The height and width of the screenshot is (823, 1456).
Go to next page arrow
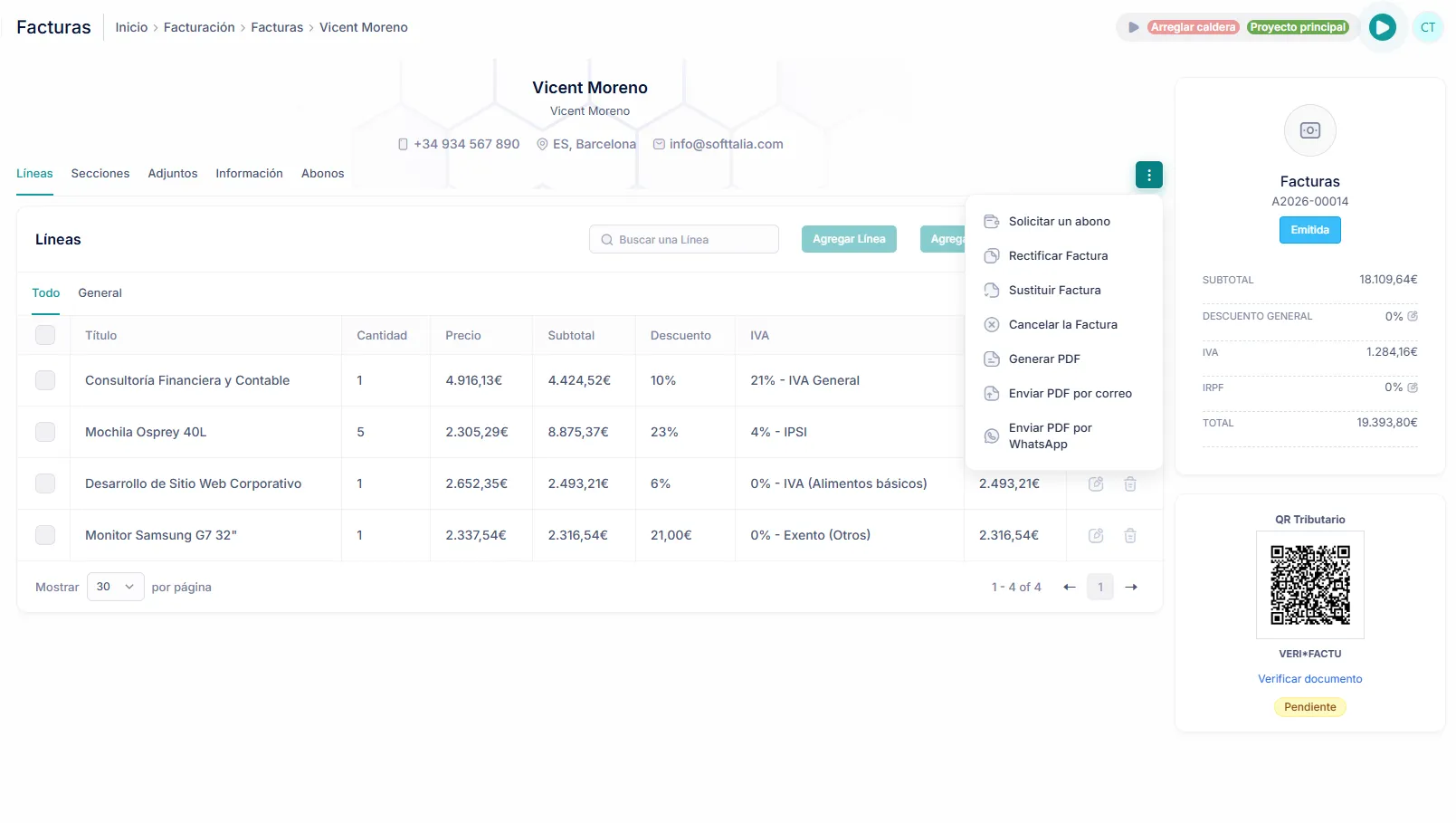(x=1131, y=588)
